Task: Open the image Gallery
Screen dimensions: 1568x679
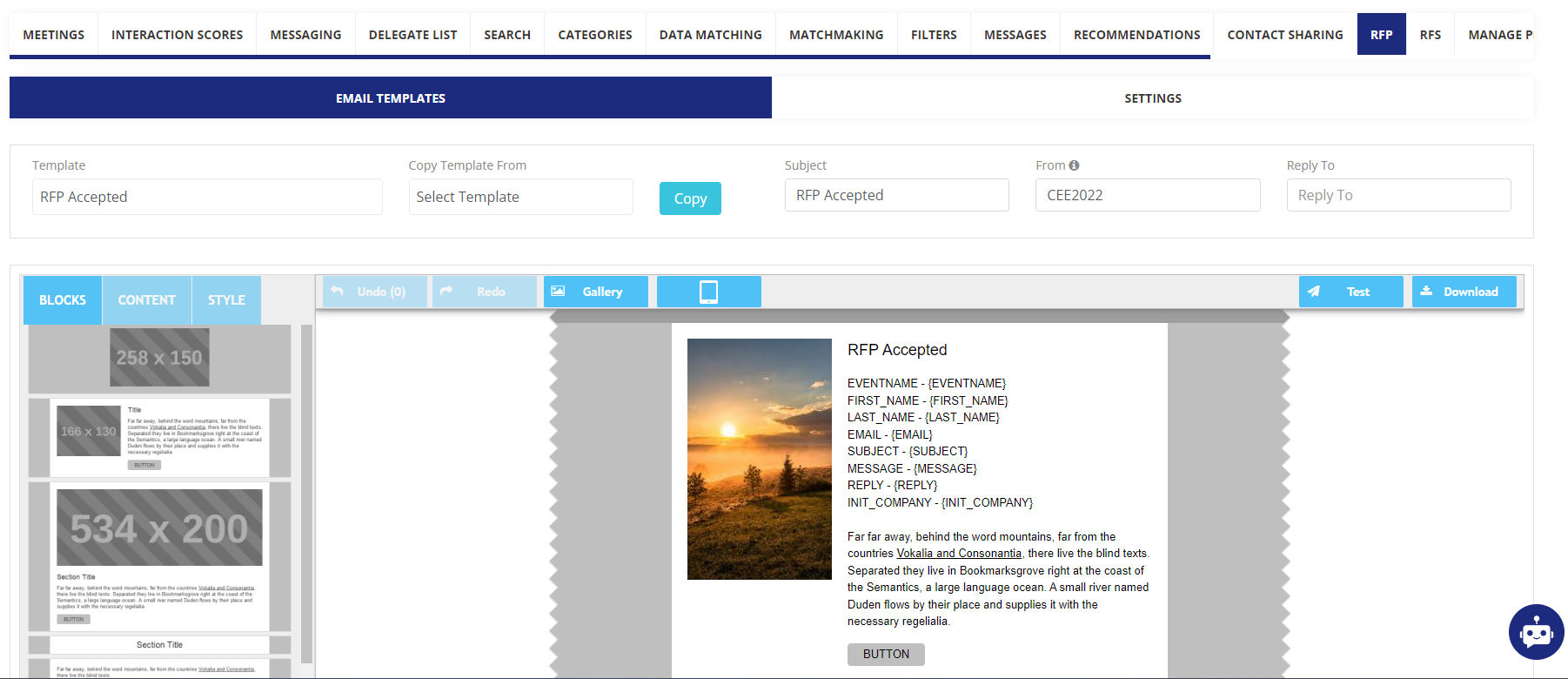Action: [595, 292]
